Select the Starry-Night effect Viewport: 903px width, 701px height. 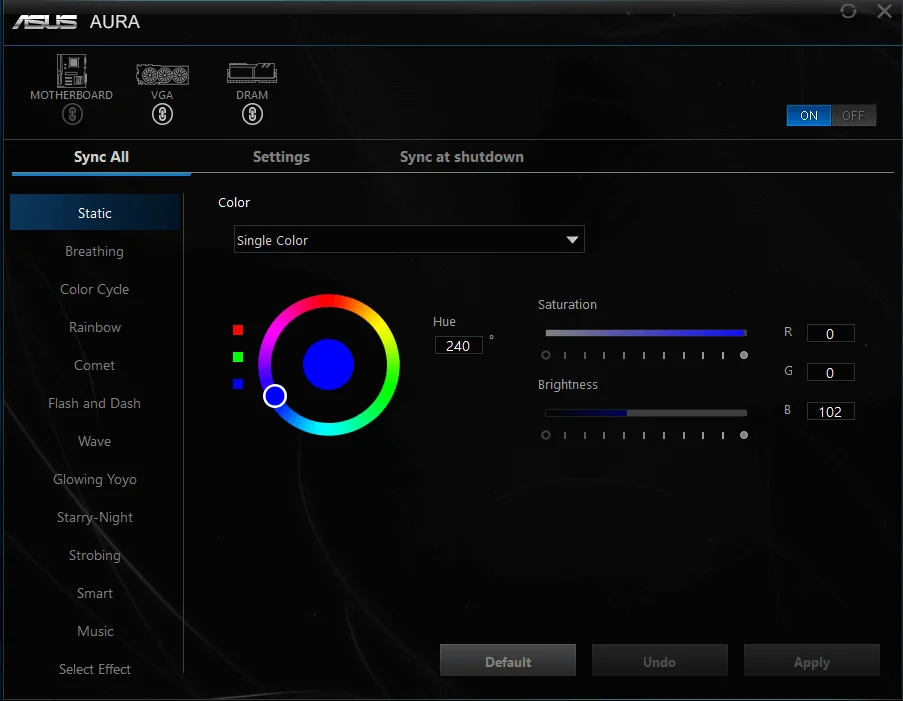tap(95, 517)
